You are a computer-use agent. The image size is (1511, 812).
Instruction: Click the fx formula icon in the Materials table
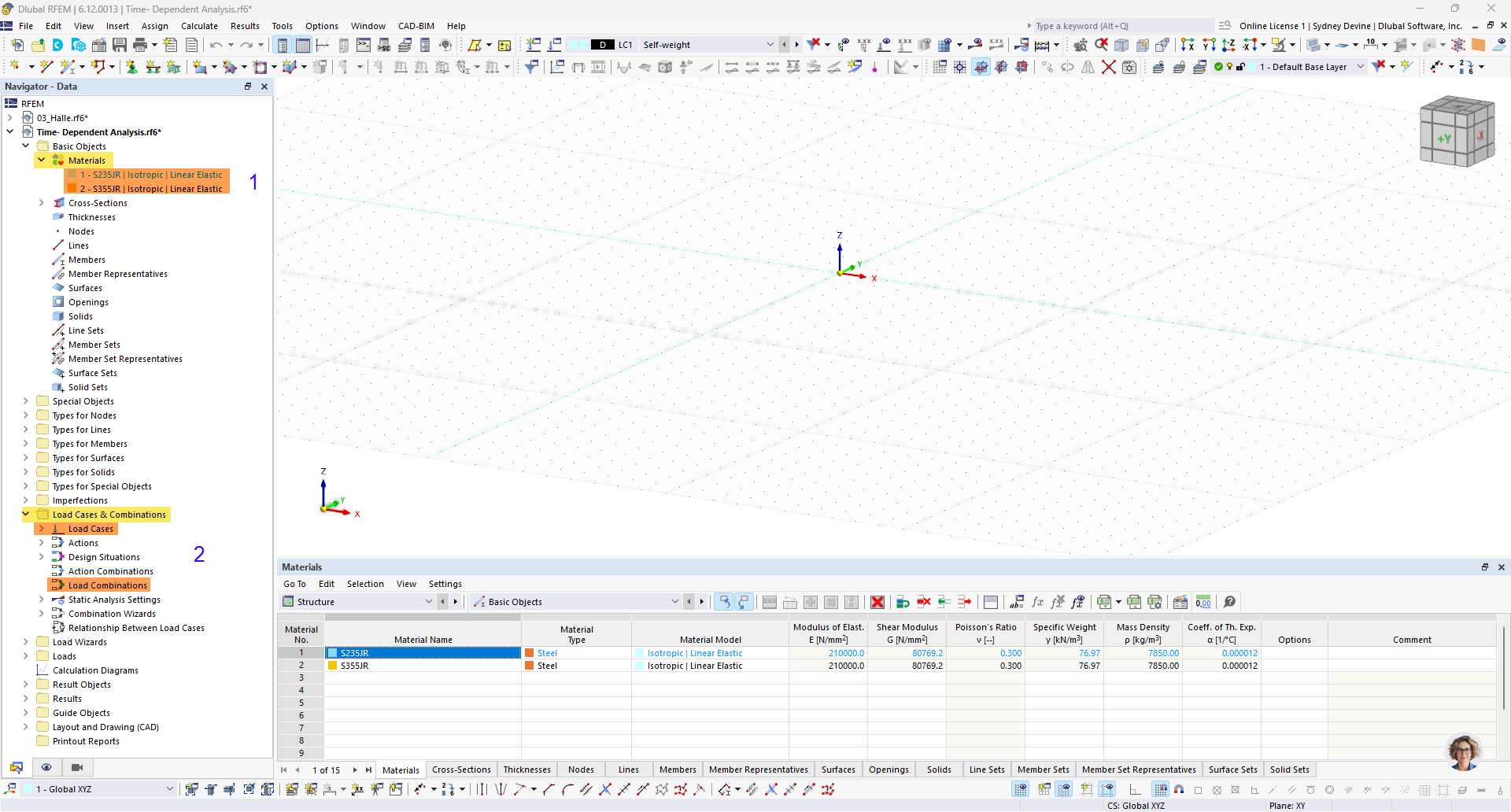point(1038,602)
